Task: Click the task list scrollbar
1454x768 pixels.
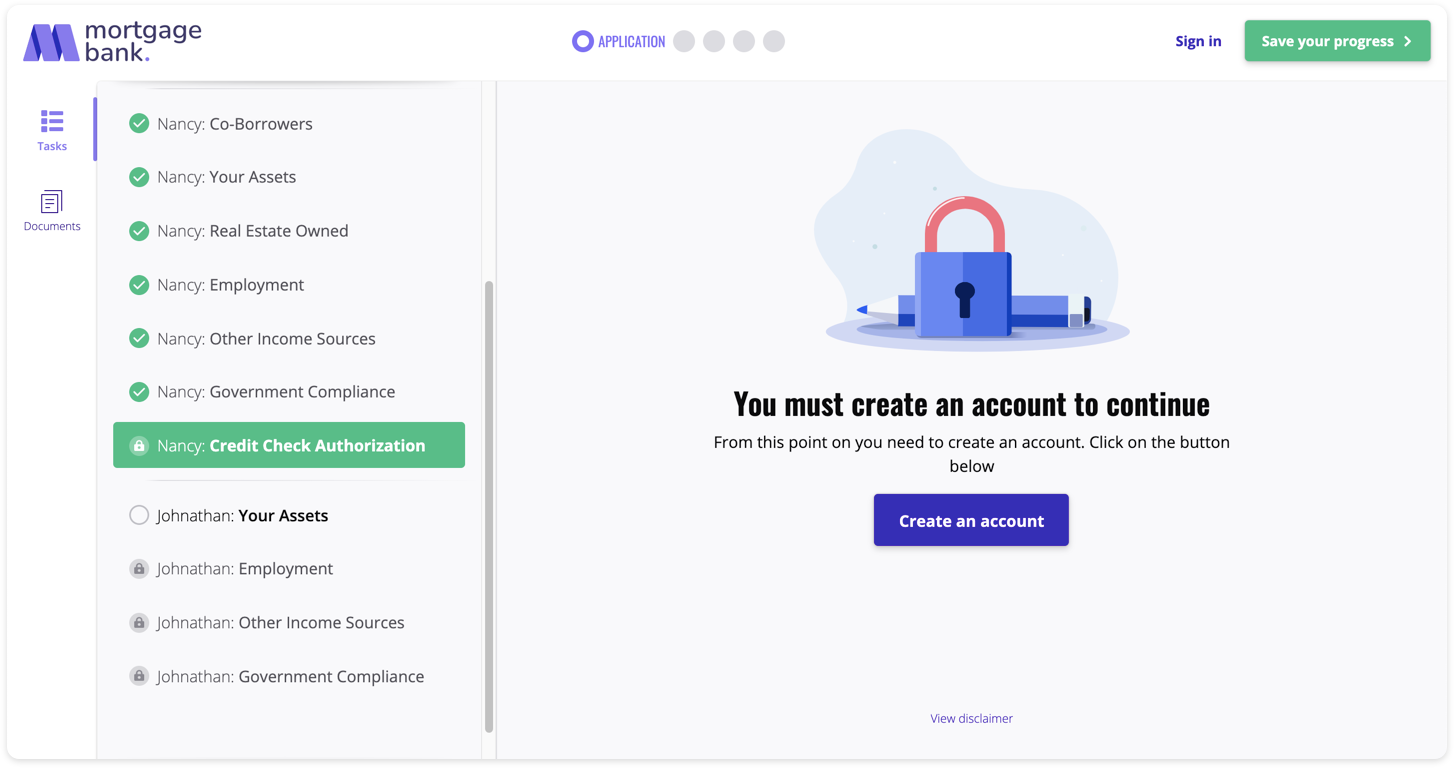Action: click(489, 507)
